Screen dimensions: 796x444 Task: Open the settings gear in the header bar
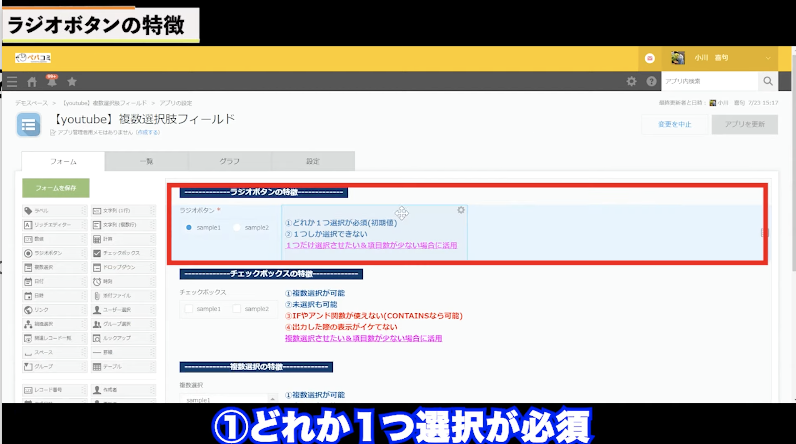[631, 82]
